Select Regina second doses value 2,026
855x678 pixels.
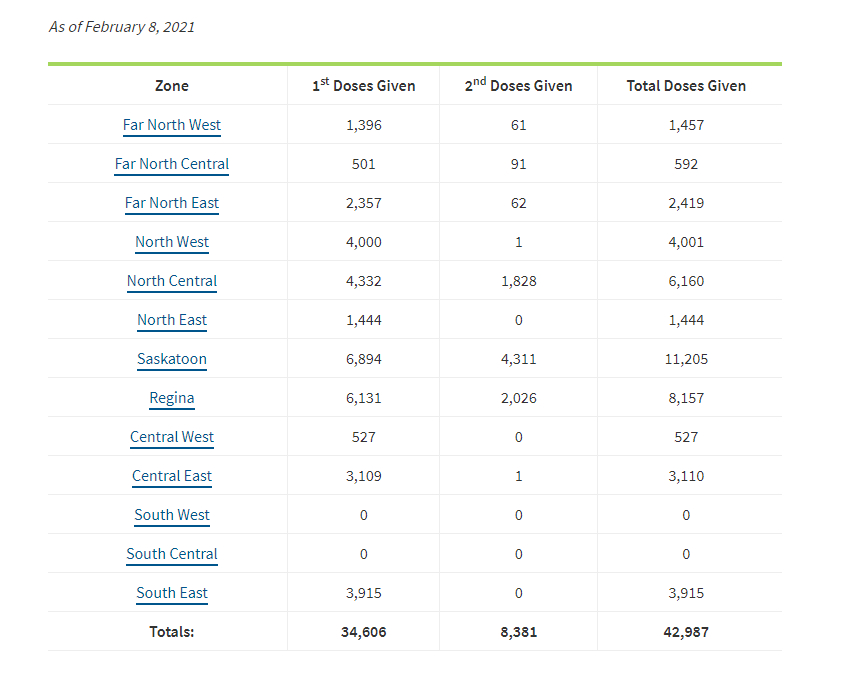click(519, 398)
